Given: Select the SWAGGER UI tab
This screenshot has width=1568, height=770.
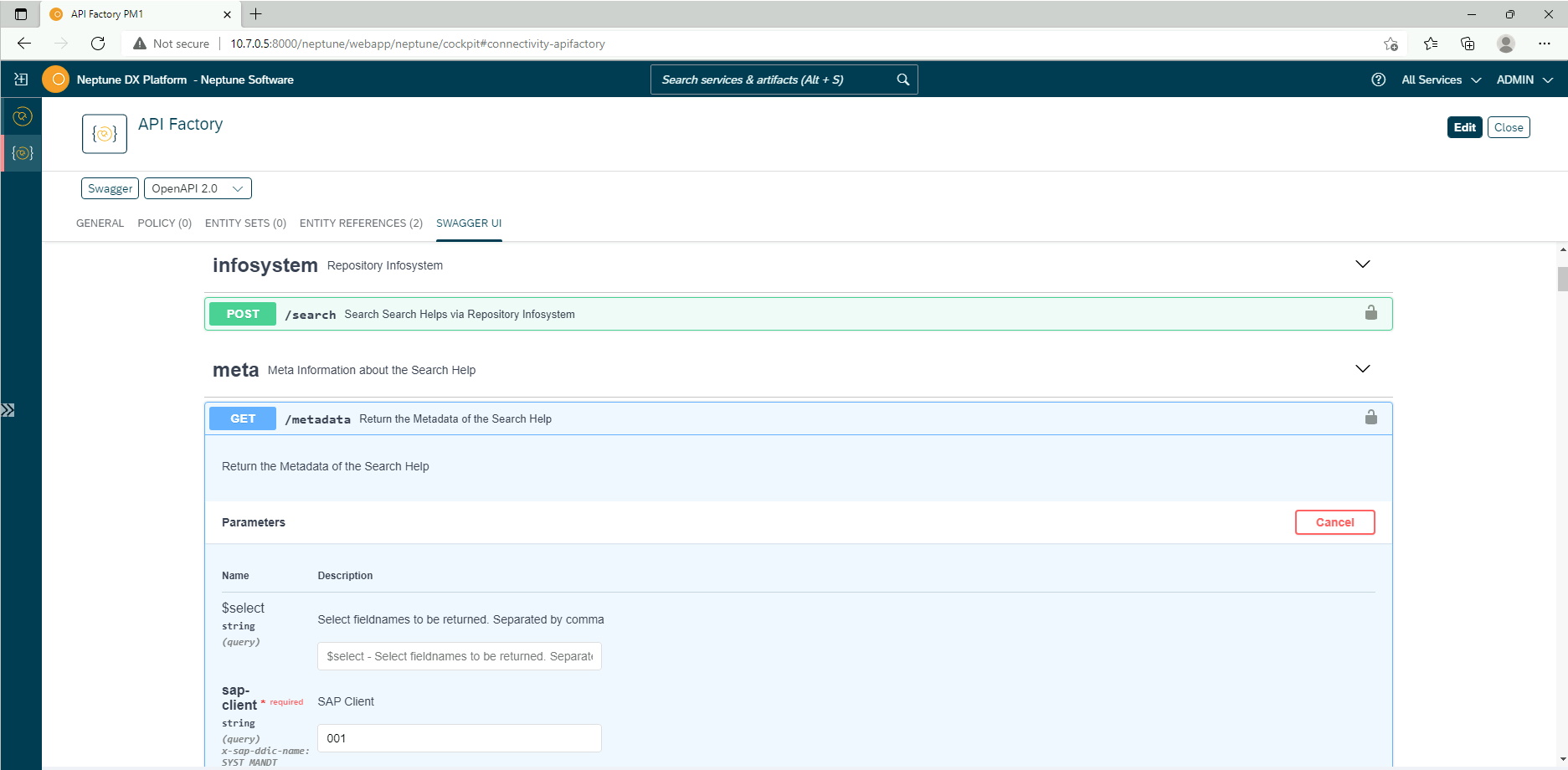Looking at the screenshot, I should pyautogui.click(x=469, y=223).
